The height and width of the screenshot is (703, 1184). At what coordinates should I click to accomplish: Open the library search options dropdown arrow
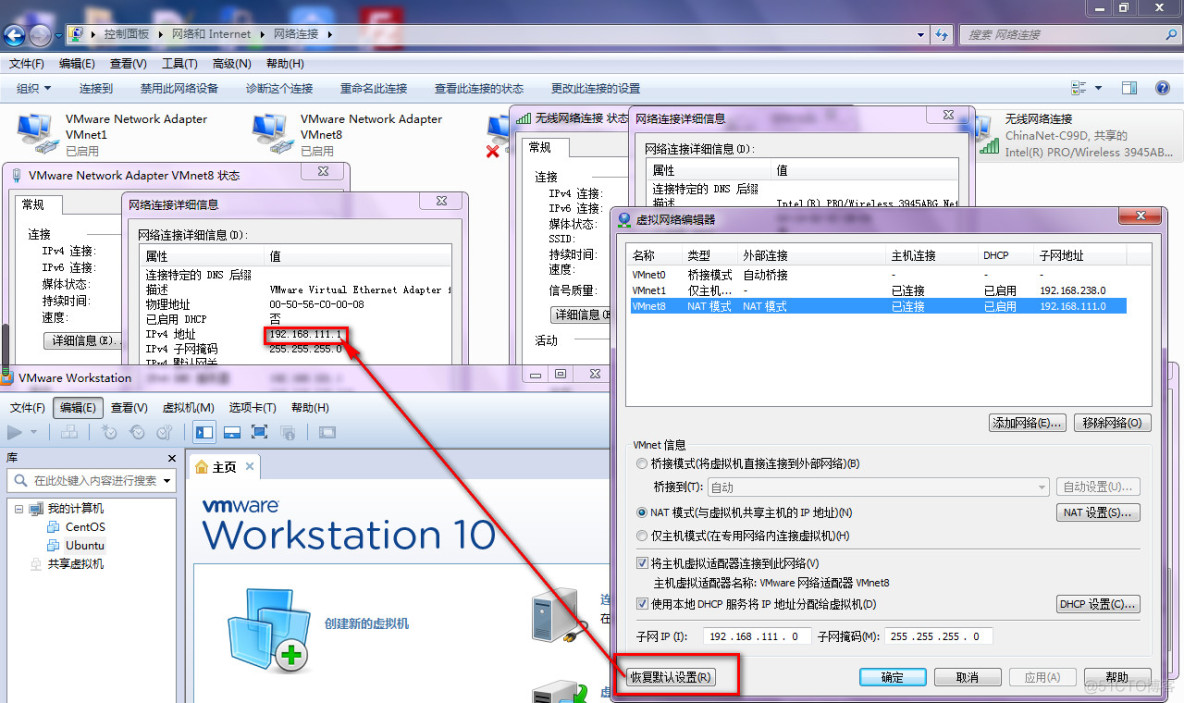tap(167, 480)
